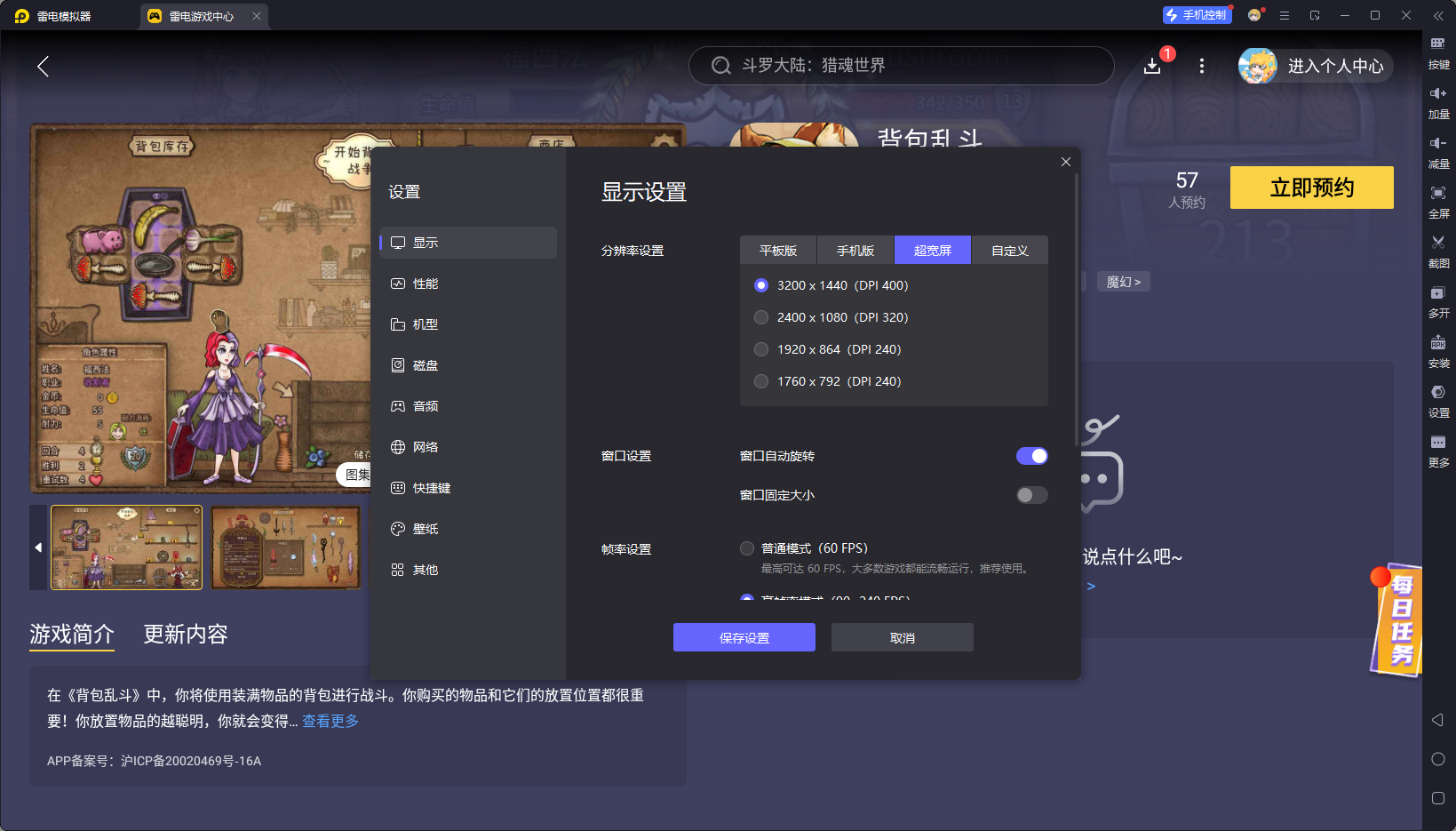Click the search magnifier icon
The image size is (1456, 831).
[721, 66]
